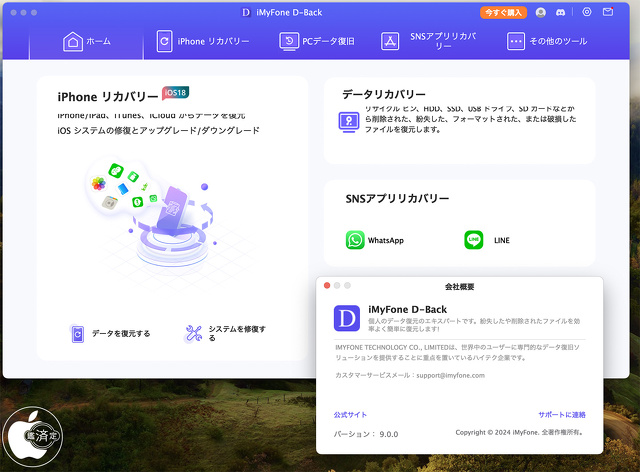Click support@imyfone.com email text
Viewport: 640px width, 472px height.
coord(451,375)
